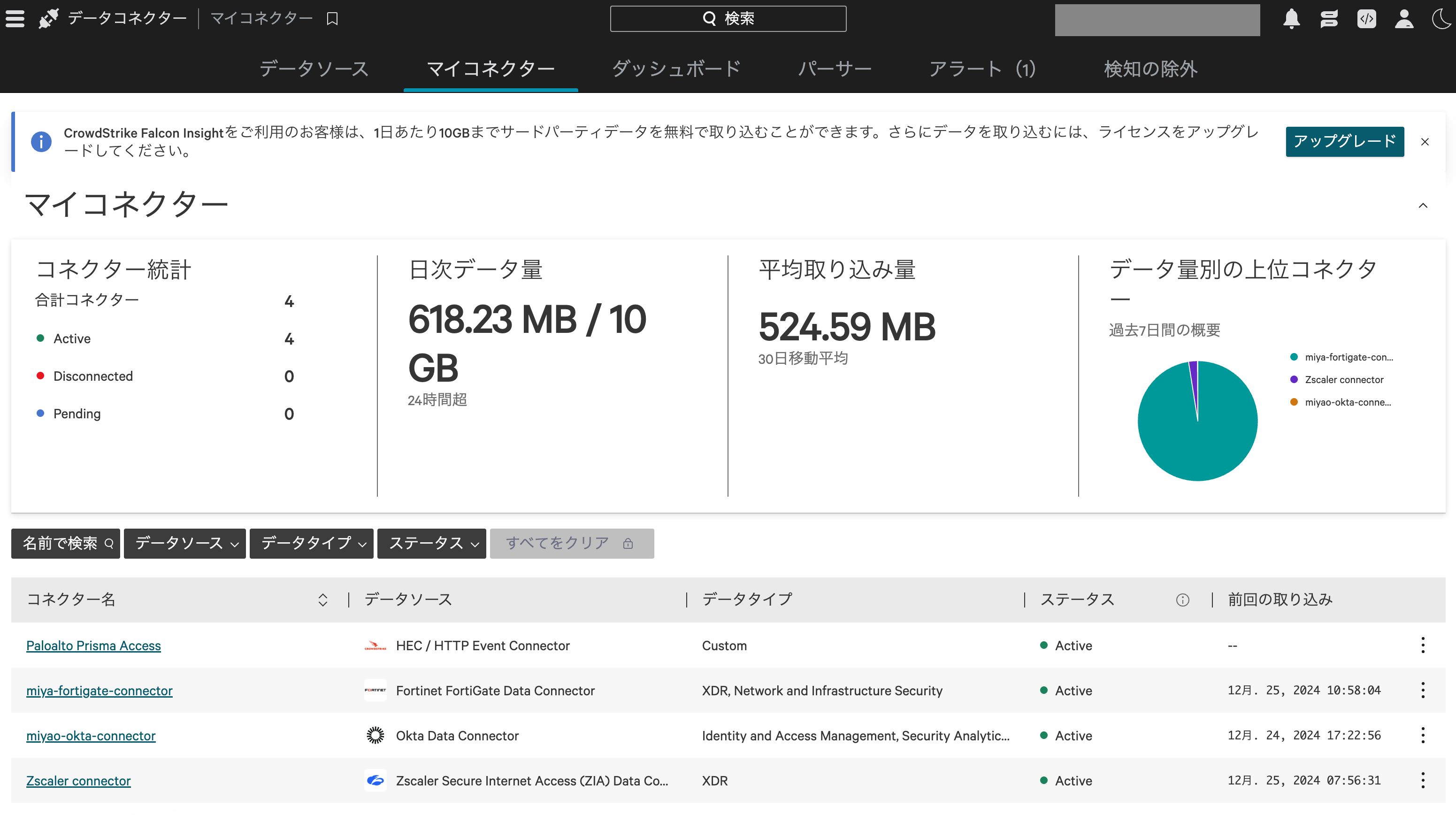
Task: Click the すべてをクリア button
Action: [572, 544]
